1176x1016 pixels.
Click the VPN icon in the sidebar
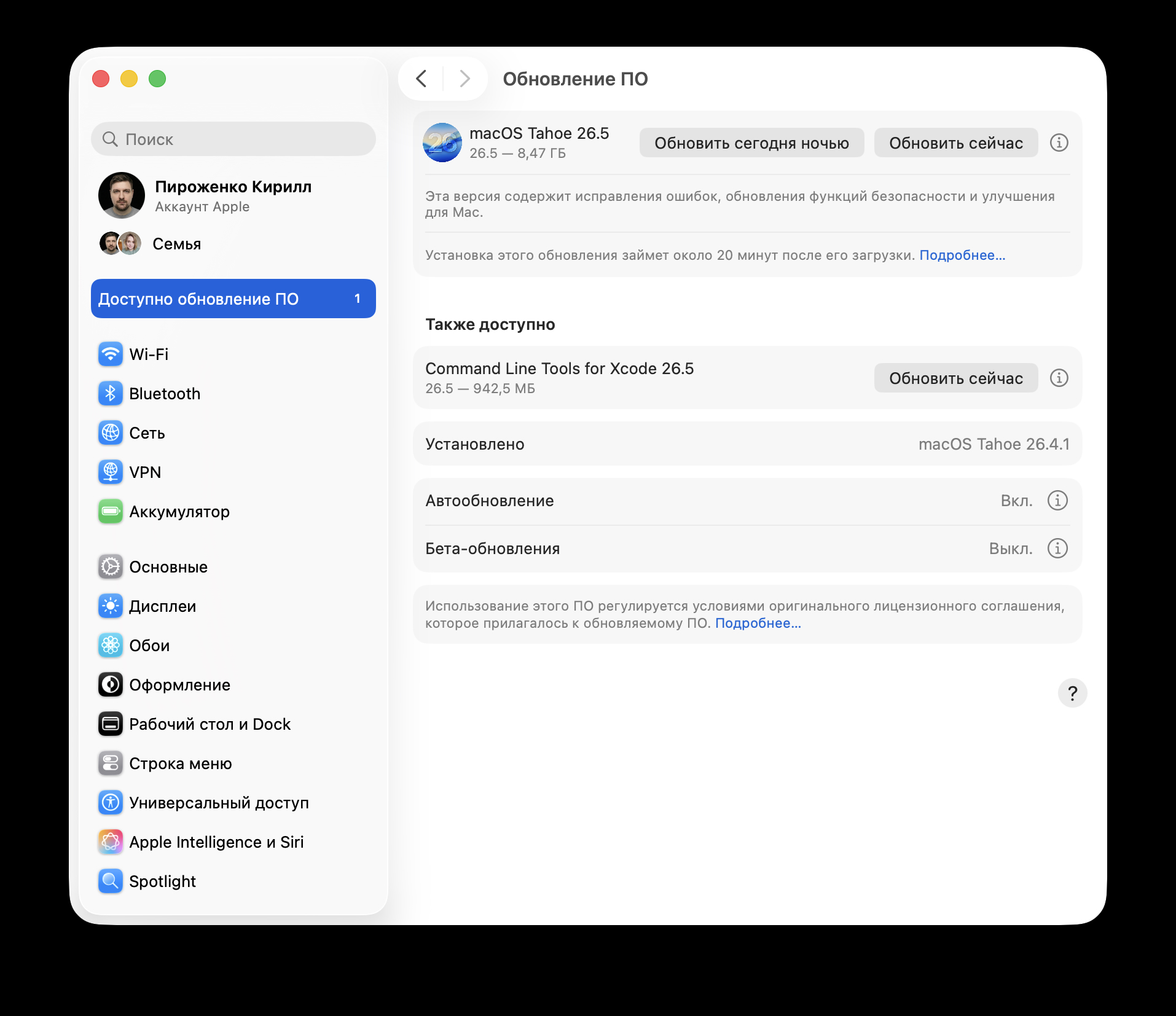111,472
